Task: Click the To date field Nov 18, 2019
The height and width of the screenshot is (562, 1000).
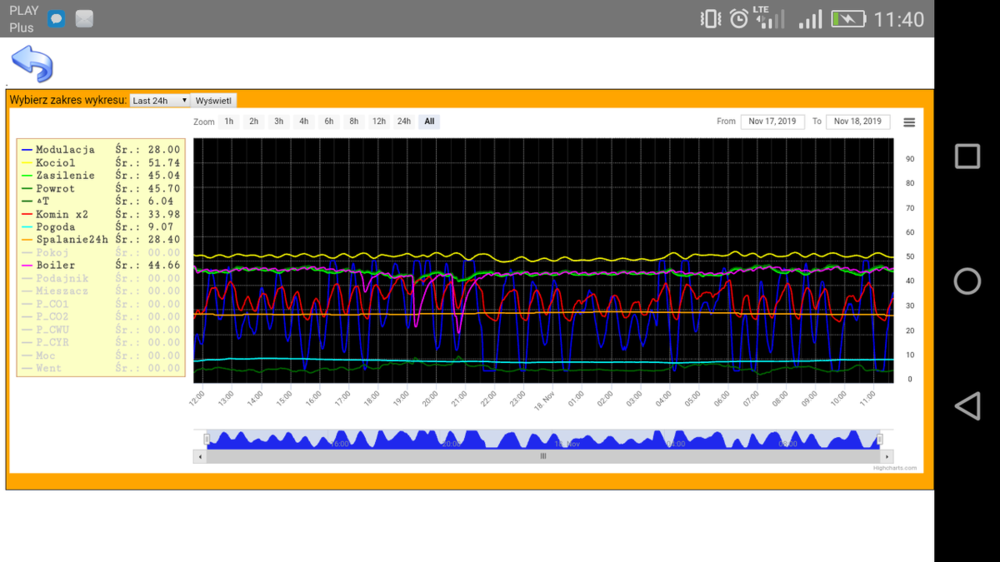Action: 857,122
